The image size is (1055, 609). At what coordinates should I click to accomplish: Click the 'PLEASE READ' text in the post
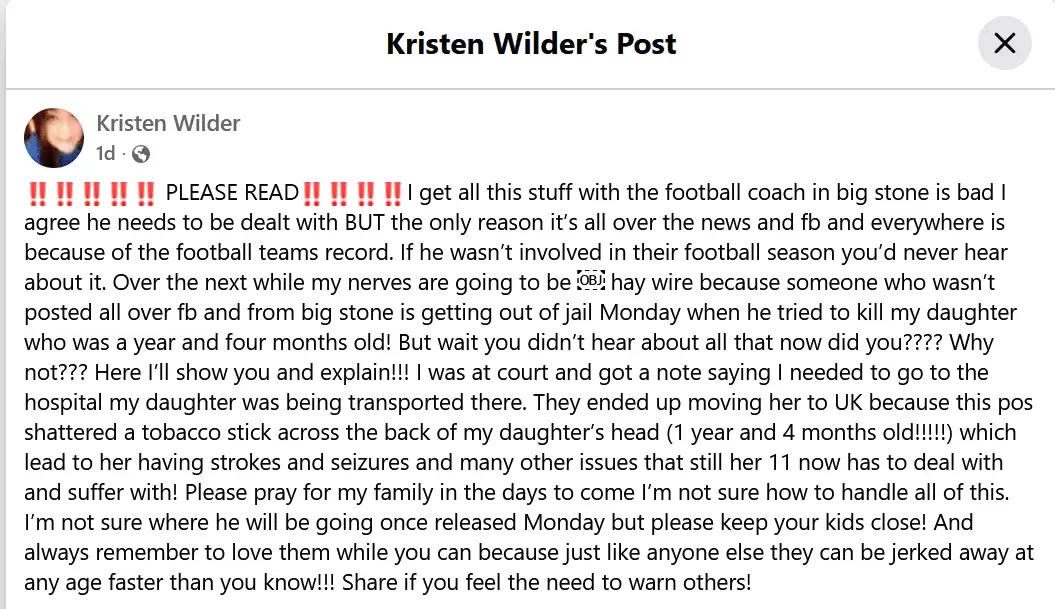tap(232, 192)
